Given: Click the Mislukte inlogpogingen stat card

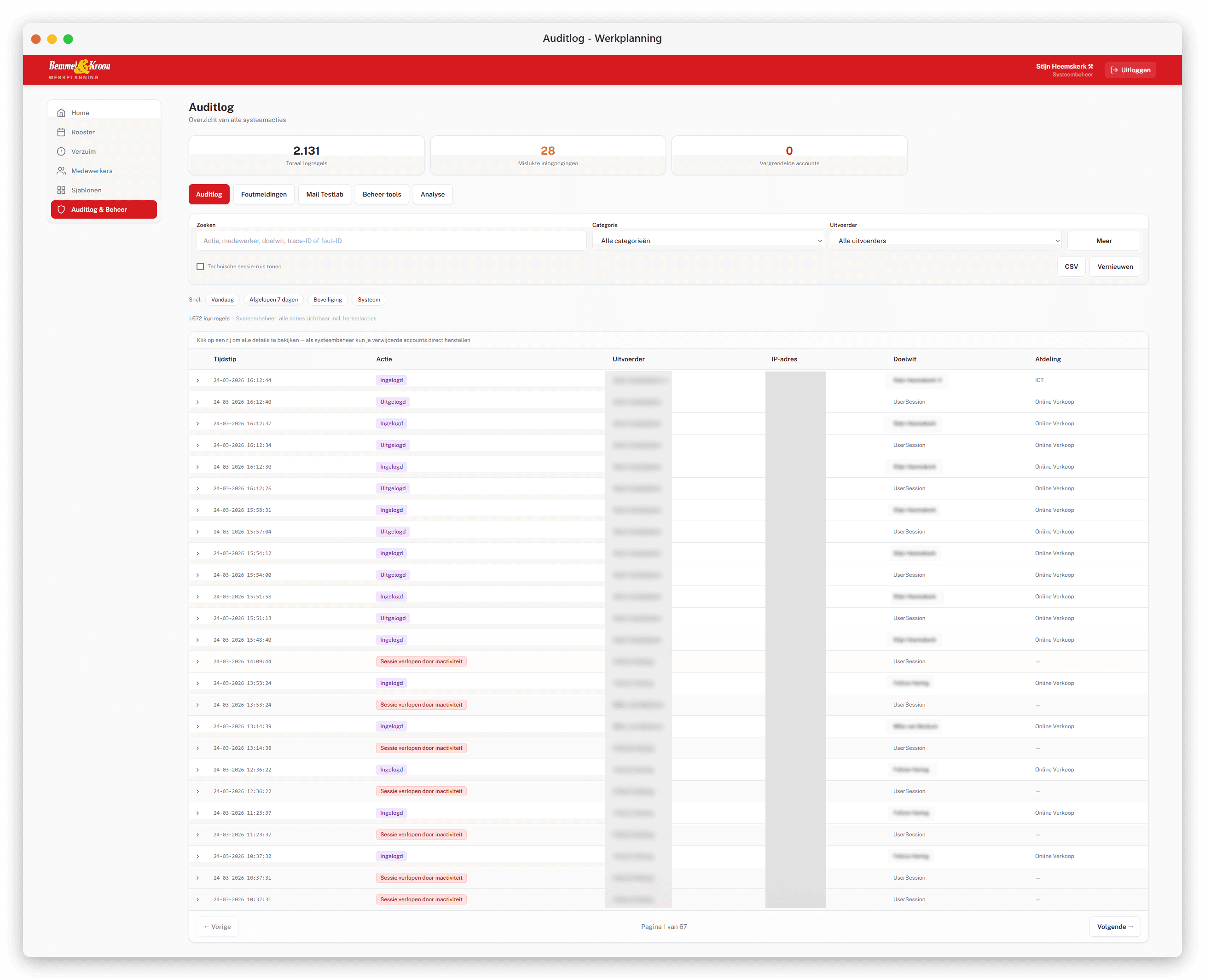Looking at the screenshot, I should pyautogui.click(x=548, y=155).
